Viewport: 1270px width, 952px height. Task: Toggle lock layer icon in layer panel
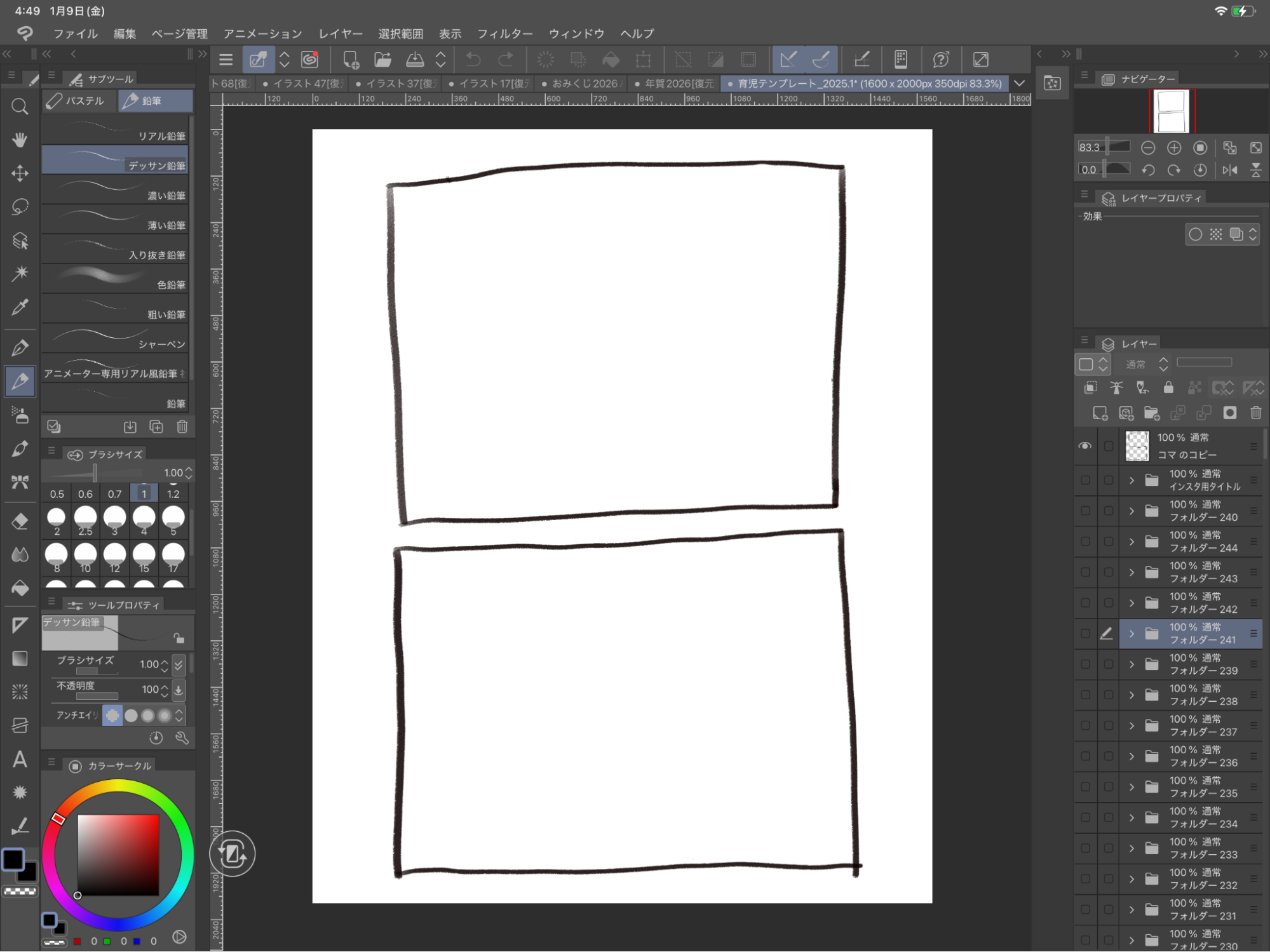click(1168, 387)
